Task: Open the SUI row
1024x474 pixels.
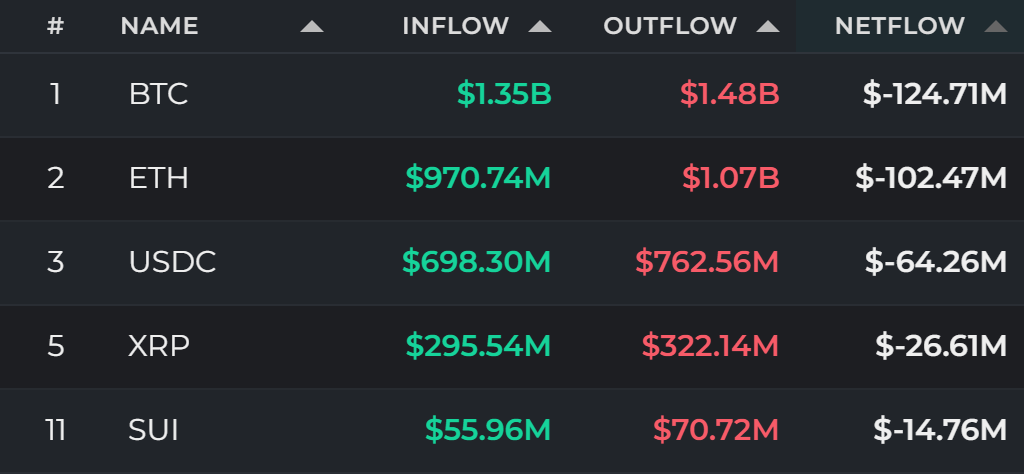Action: (x=512, y=430)
